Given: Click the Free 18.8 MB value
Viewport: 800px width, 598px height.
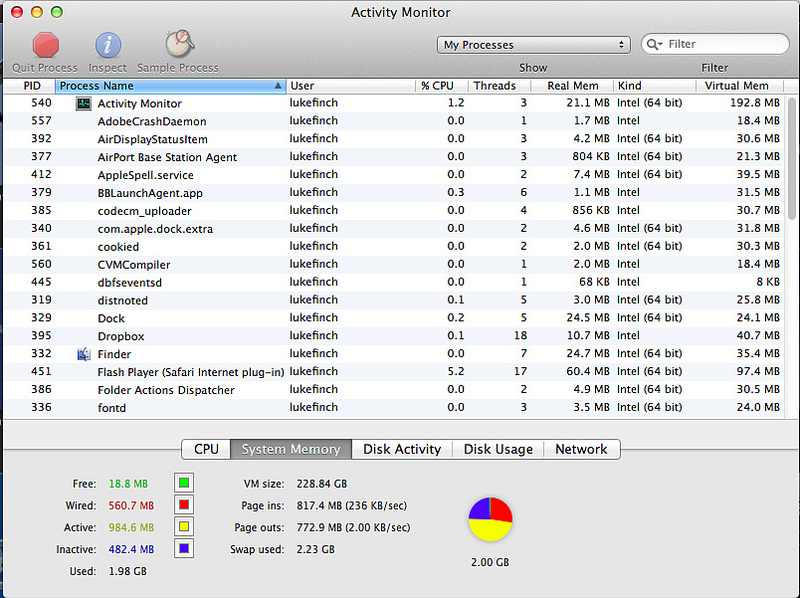Looking at the screenshot, I should click(128, 483).
